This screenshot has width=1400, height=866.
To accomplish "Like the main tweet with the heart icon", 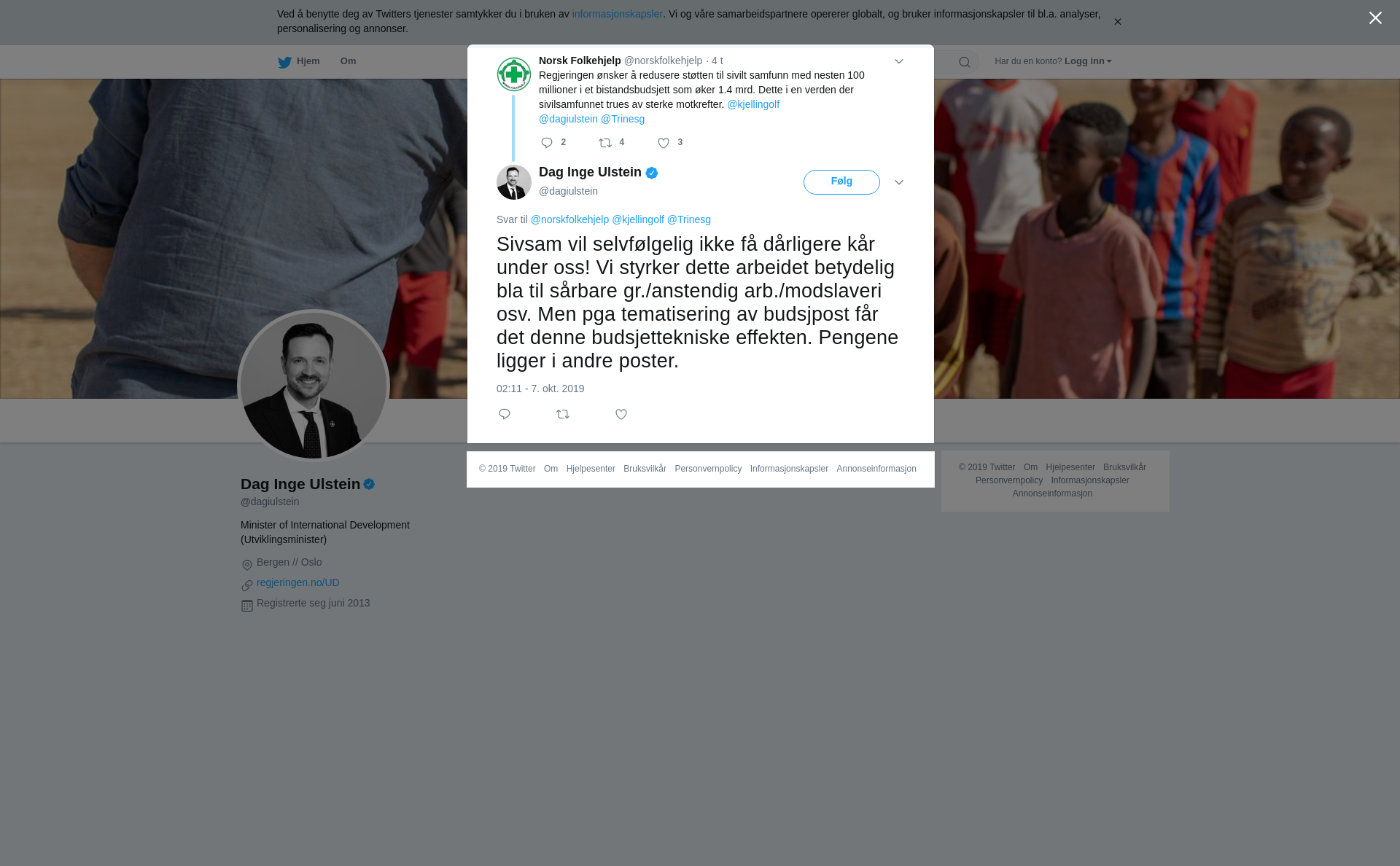I will coord(621,414).
